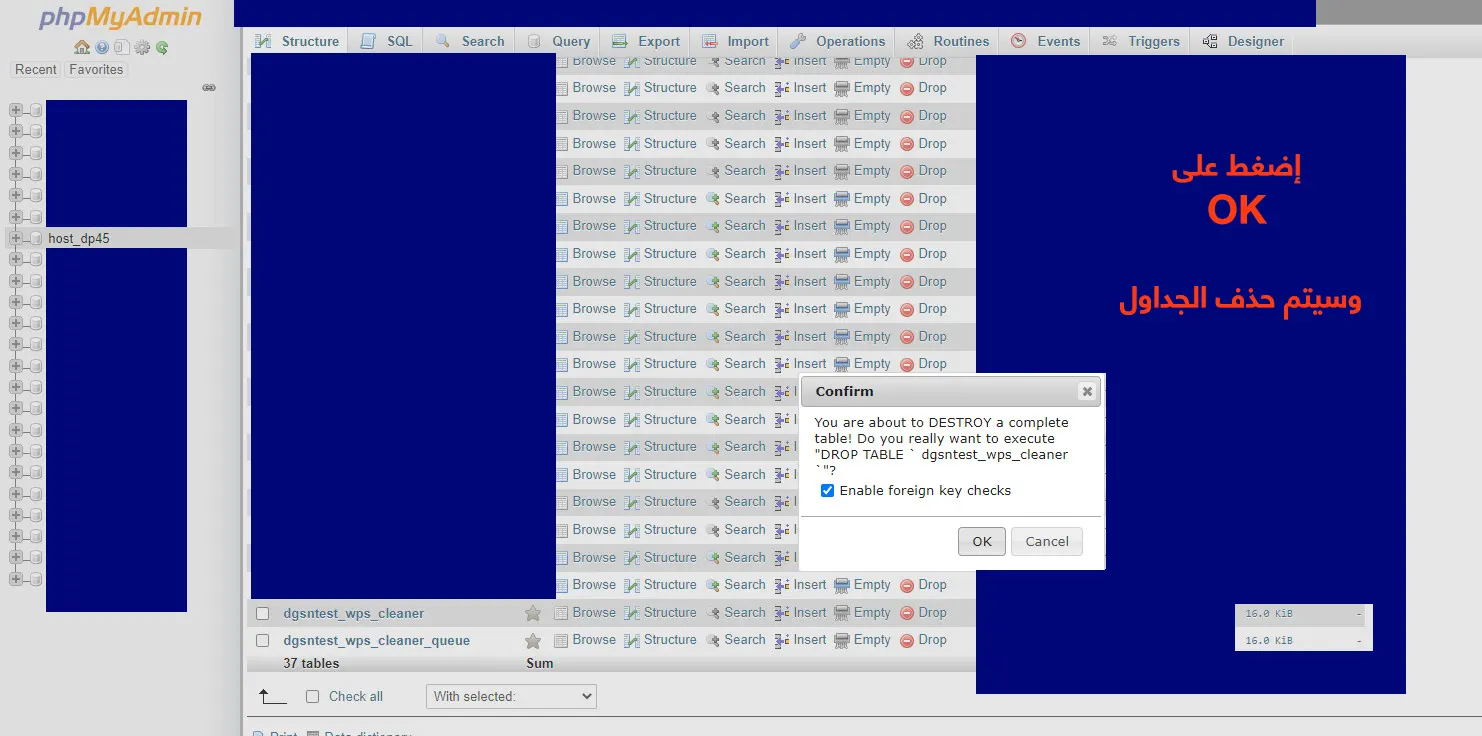
Task: Show Recent tables list
Action: [36, 70]
